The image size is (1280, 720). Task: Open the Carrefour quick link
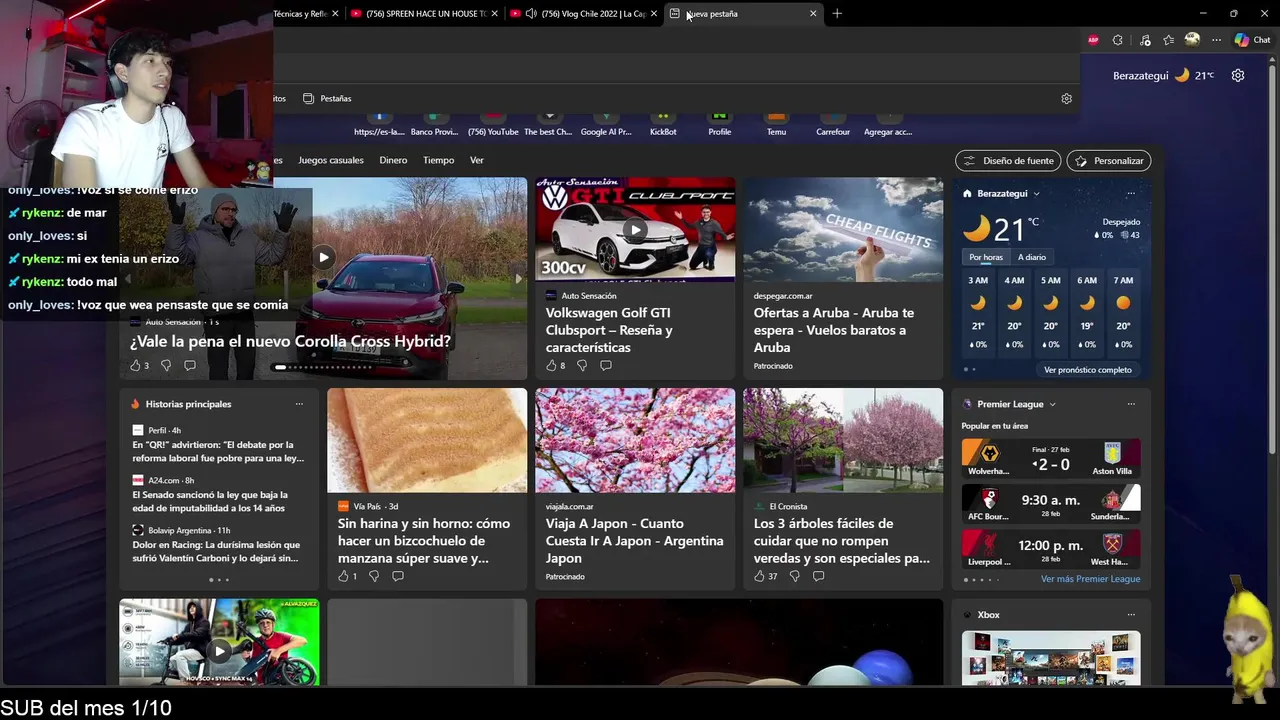[833, 124]
